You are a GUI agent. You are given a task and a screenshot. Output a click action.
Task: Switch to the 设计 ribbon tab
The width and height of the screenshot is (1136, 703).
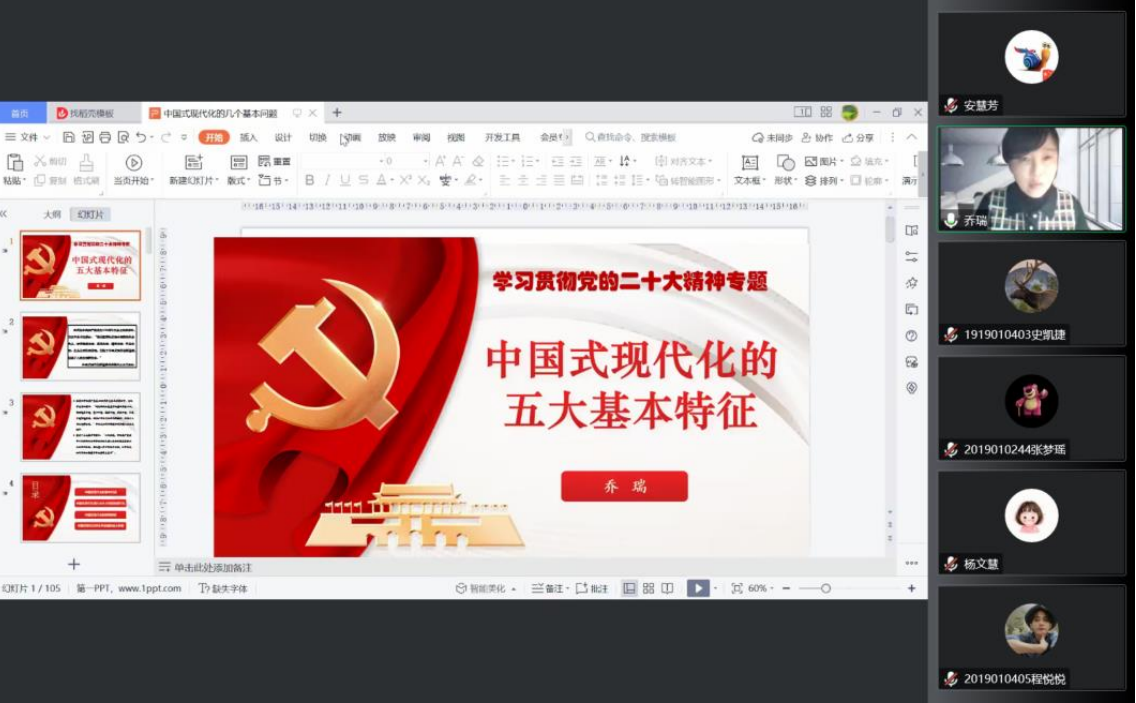pyautogui.click(x=283, y=138)
